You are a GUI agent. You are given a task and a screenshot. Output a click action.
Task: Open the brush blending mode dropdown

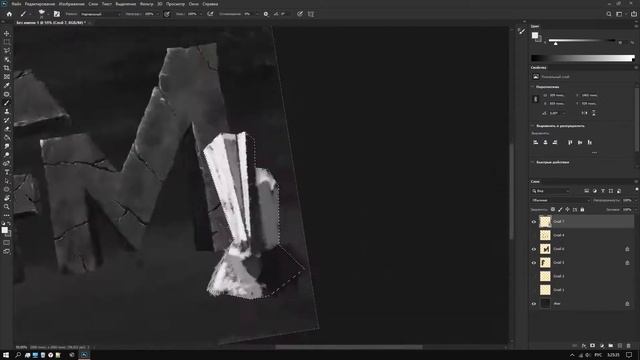100,14
